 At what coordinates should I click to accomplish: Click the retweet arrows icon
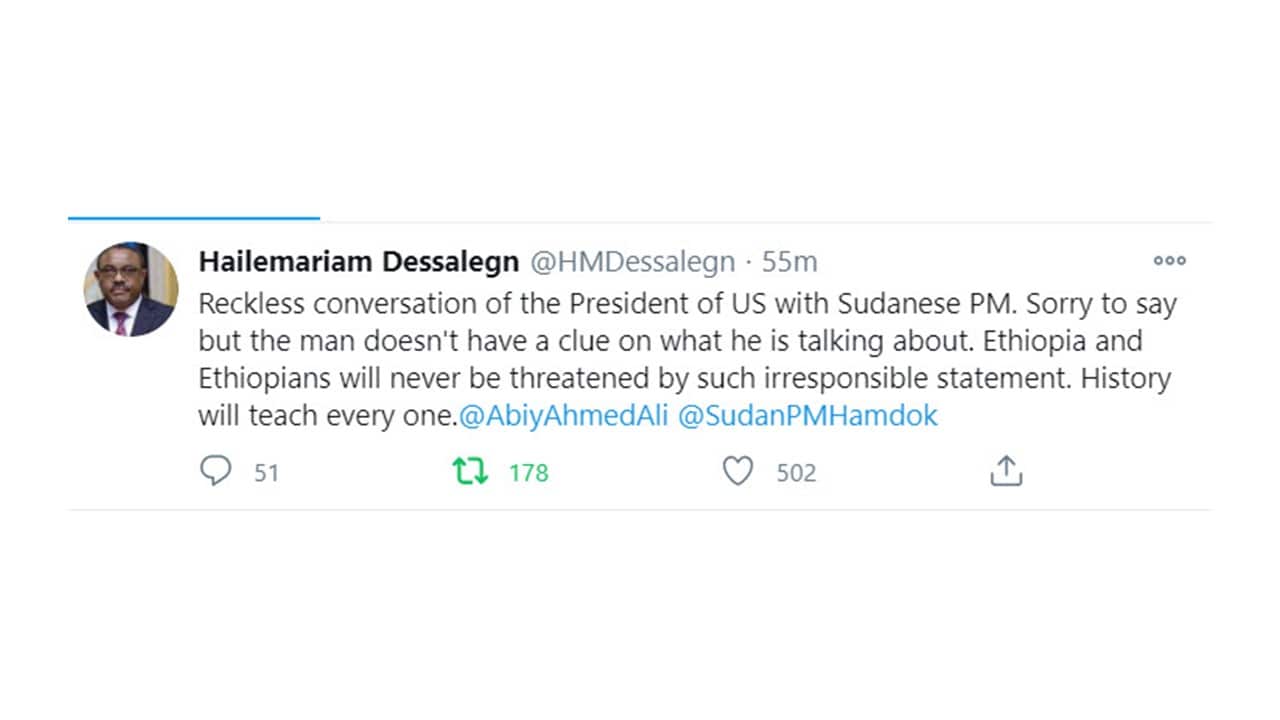(x=470, y=470)
